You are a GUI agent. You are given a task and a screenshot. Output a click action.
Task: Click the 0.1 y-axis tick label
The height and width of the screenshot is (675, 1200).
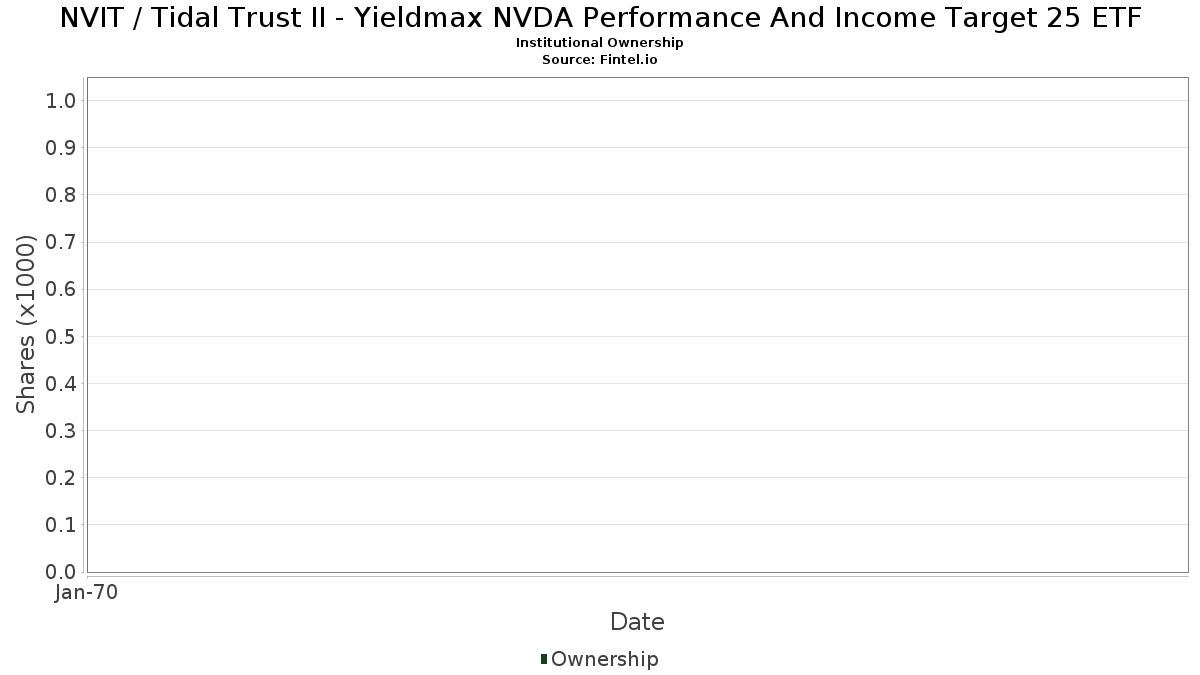(x=61, y=525)
